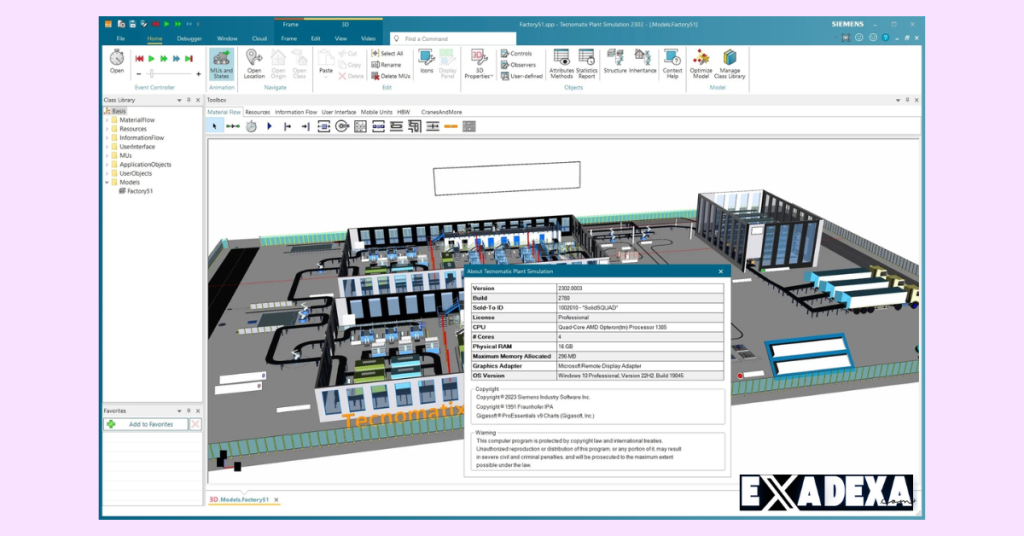1024x536 pixels.
Task: Increase simulation speed with plus
Action: pyautogui.click(x=199, y=74)
